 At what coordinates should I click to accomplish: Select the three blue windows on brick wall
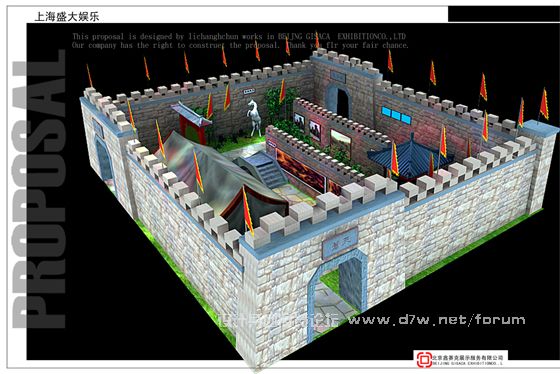(x=396, y=115)
